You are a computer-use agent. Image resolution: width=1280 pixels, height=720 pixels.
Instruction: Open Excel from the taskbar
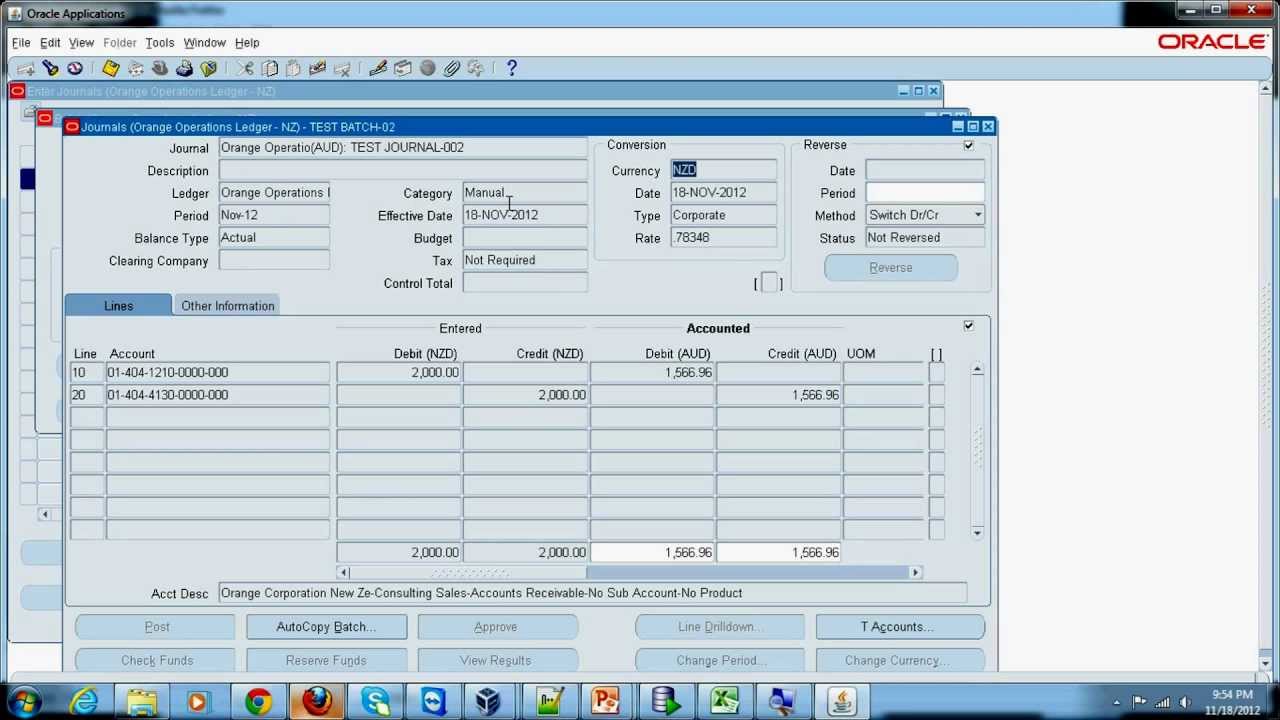coord(725,701)
